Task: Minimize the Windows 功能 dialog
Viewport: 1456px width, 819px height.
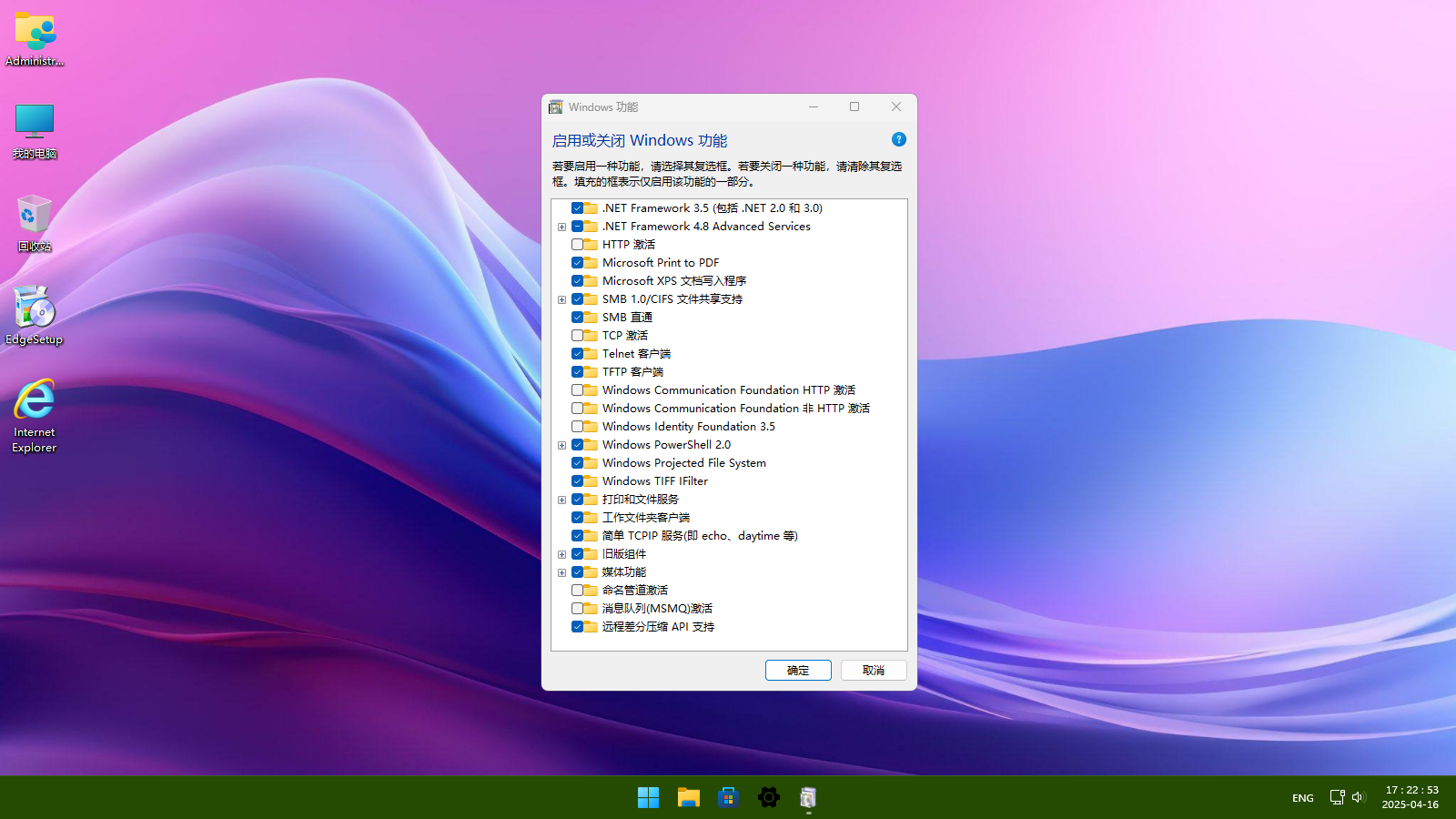Action: pos(814,106)
